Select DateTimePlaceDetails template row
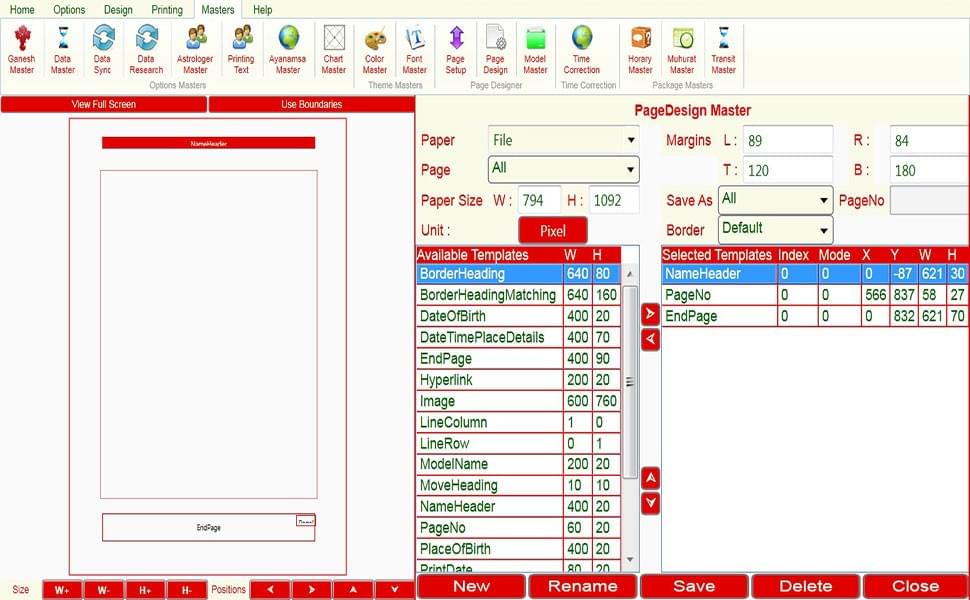Image resolution: width=970 pixels, height=600 pixels. pyautogui.click(x=518, y=337)
